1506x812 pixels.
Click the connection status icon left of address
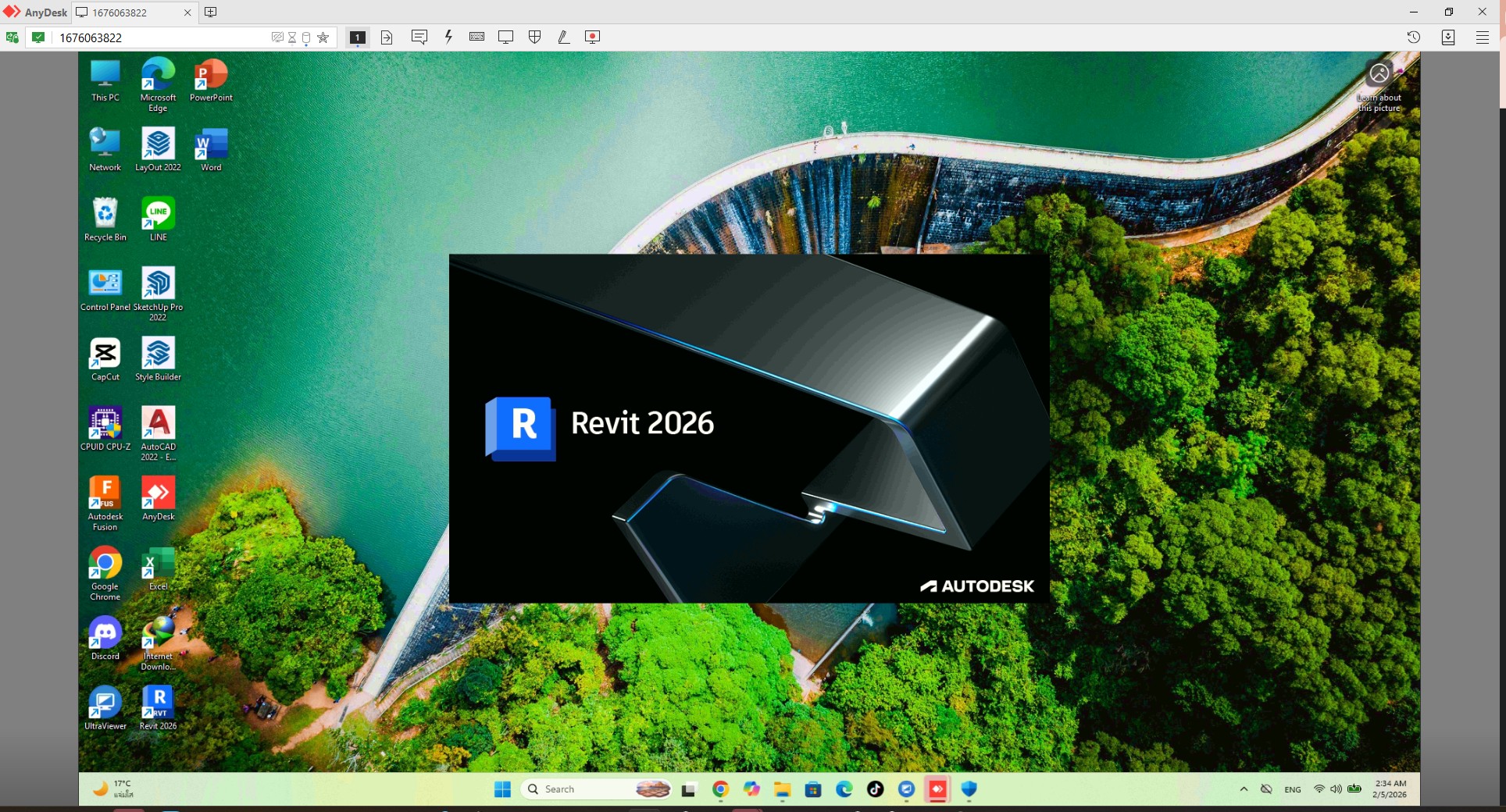point(38,37)
